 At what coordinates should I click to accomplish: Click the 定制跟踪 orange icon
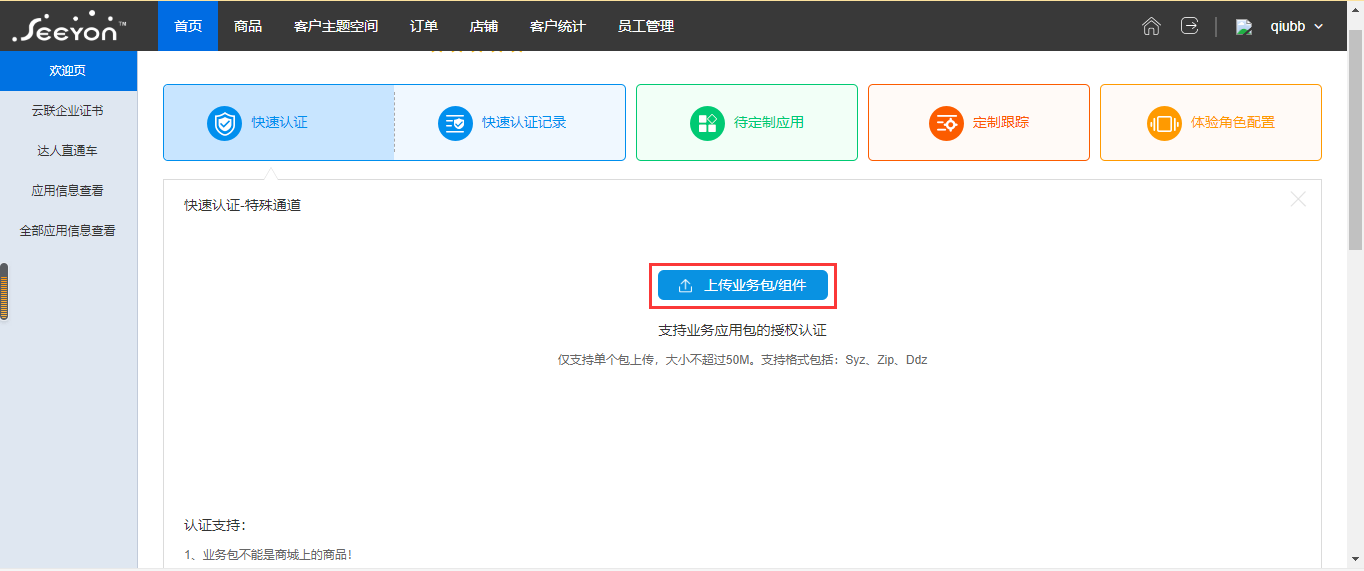click(945, 123)
